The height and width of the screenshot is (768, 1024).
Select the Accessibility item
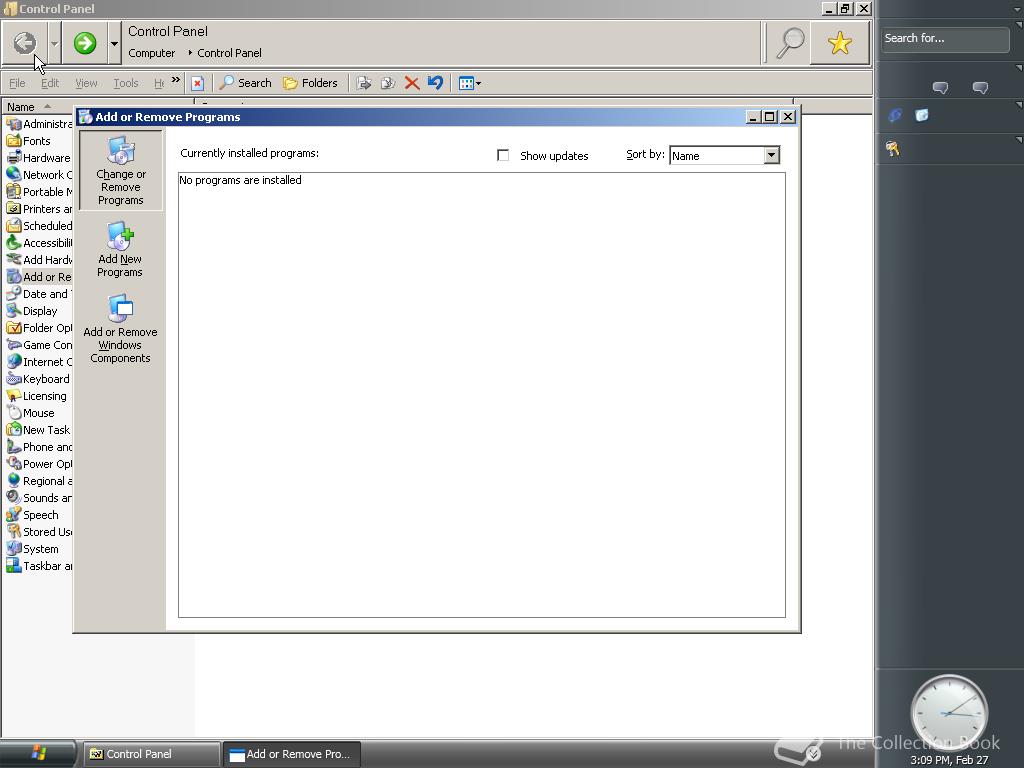pos(39,243)
